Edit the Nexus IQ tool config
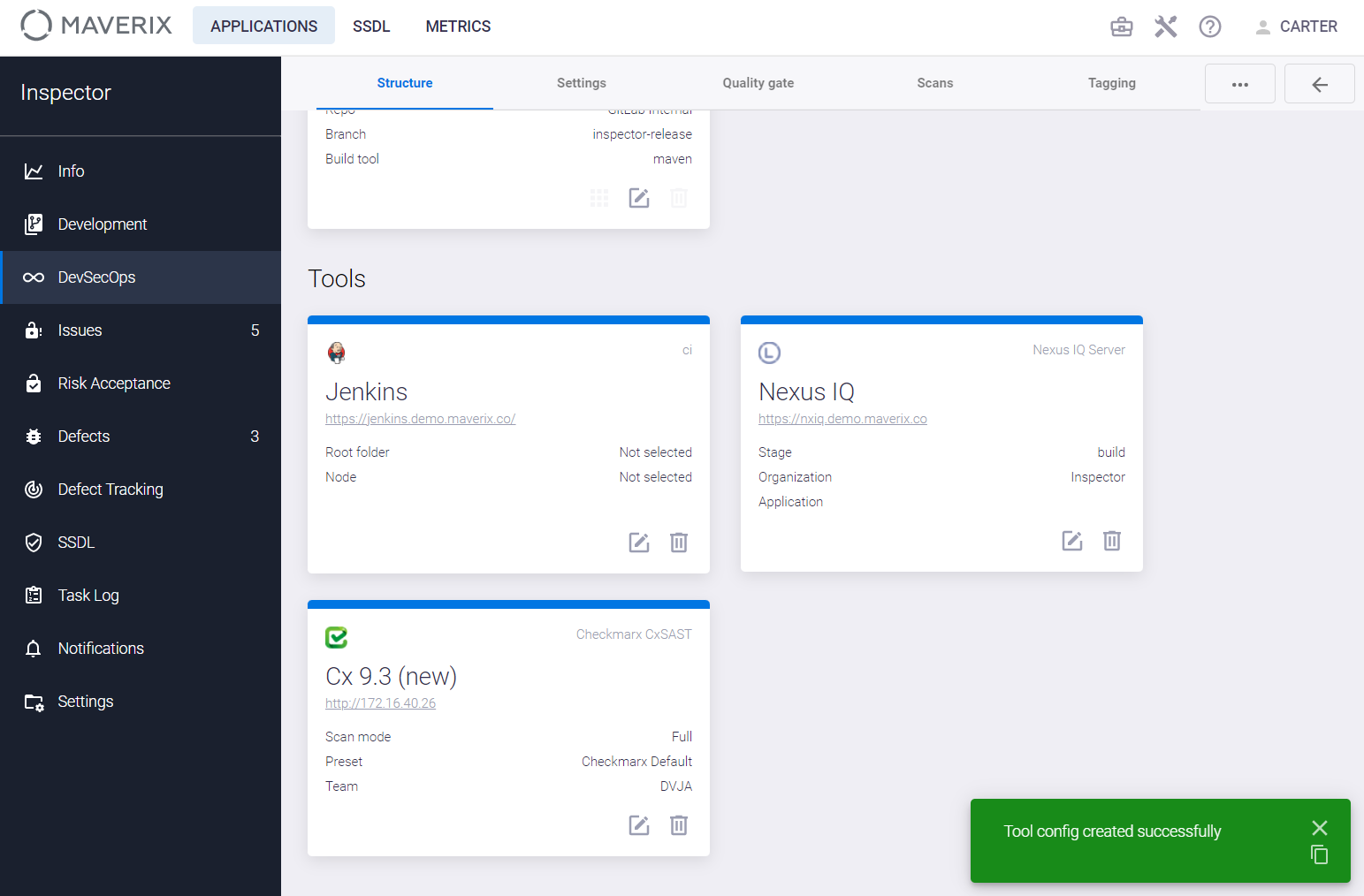 pos(1072,541)
